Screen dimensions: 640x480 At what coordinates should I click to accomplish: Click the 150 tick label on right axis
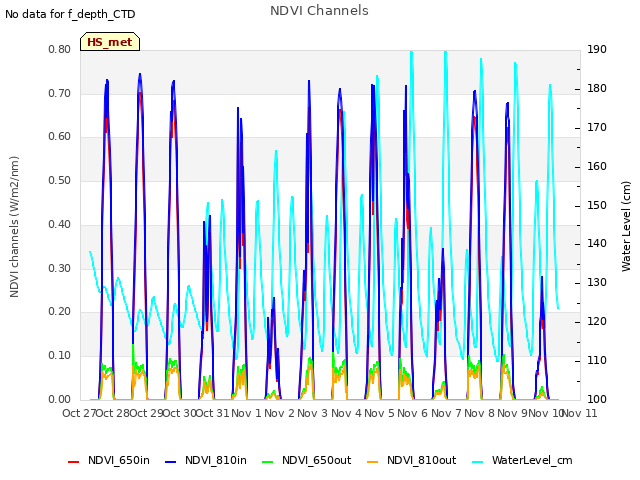(597, 205)
